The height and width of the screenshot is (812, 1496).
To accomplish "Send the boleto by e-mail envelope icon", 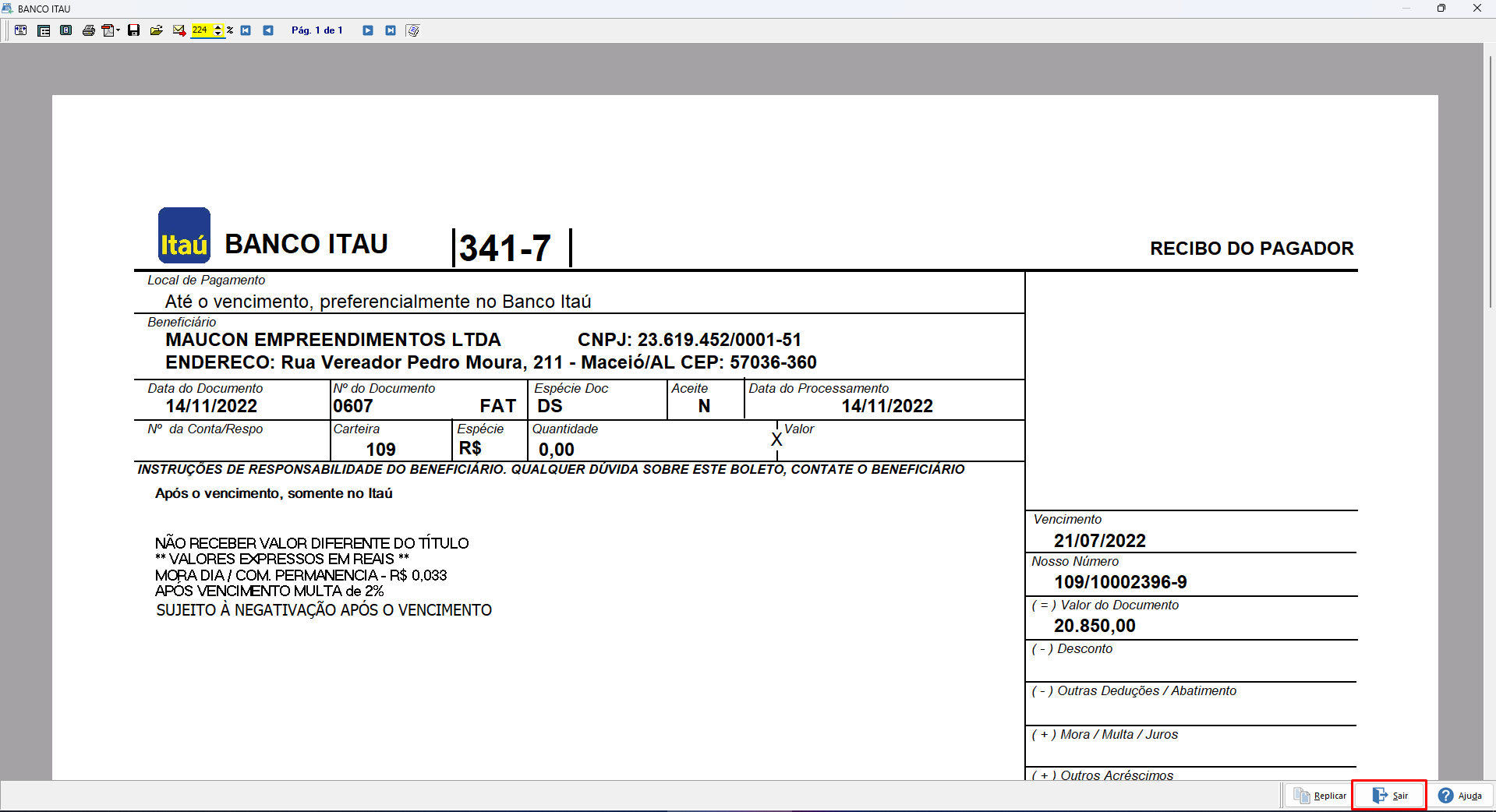I will click(x=179, y=30).
